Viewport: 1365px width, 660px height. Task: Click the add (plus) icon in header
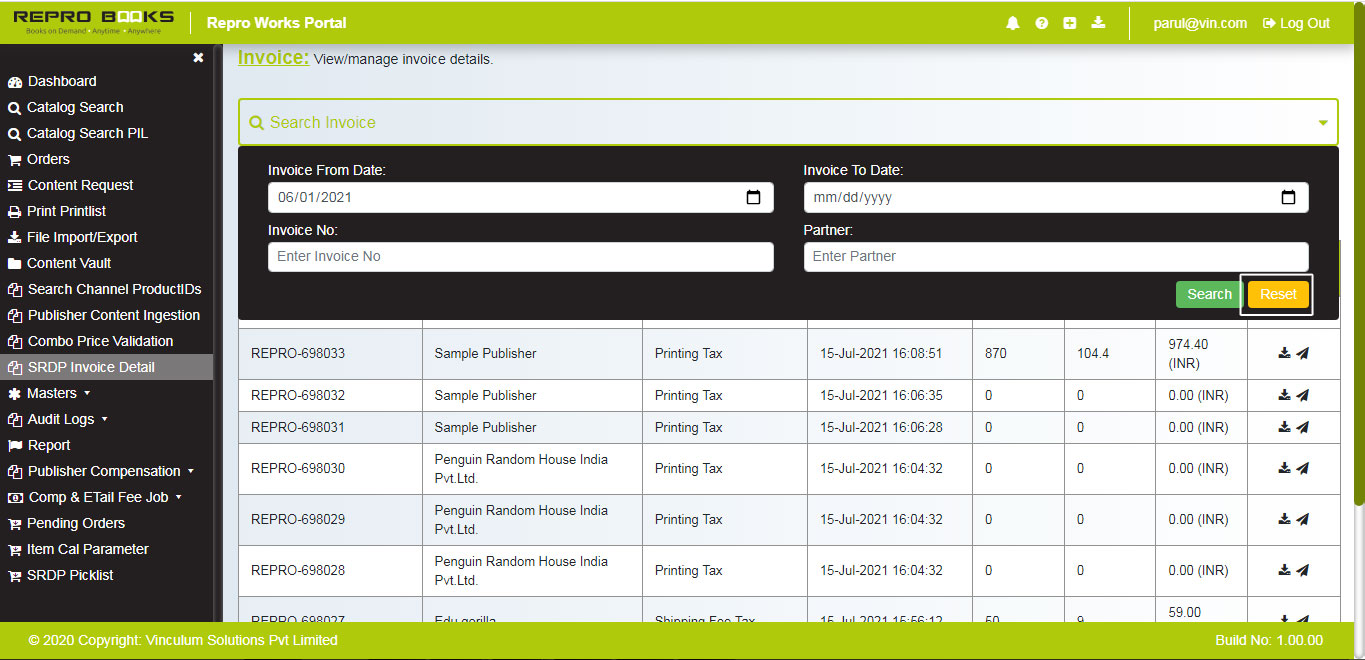coord(1069,22)
